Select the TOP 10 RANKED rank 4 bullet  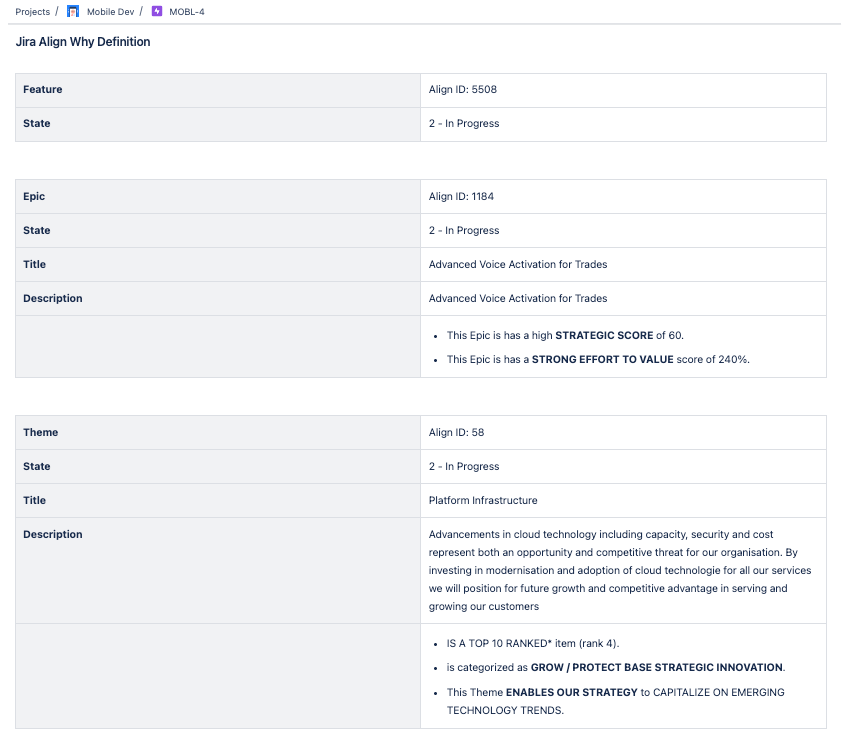533,643
